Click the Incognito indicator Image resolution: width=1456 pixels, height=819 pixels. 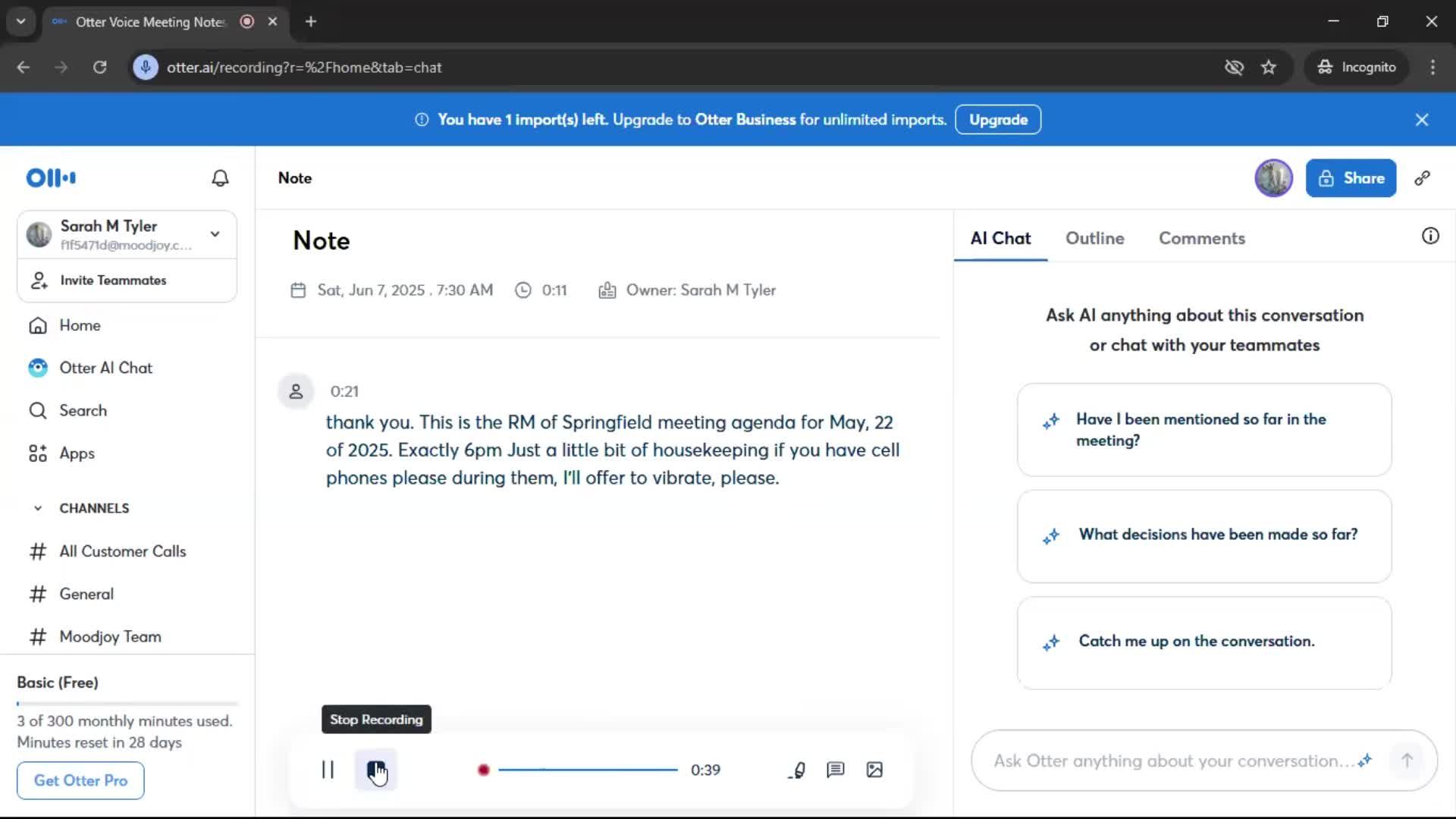1356,67
